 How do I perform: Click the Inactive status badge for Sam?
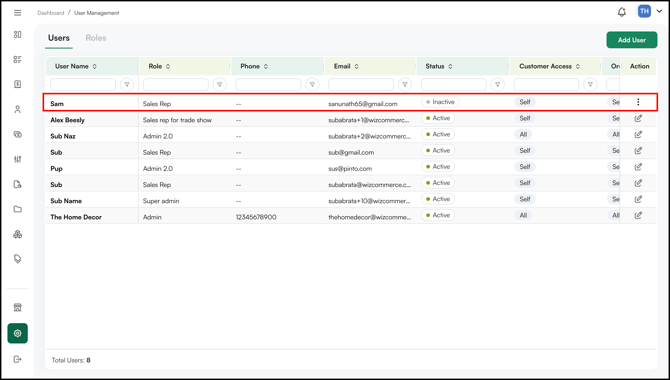pos(440,102)
